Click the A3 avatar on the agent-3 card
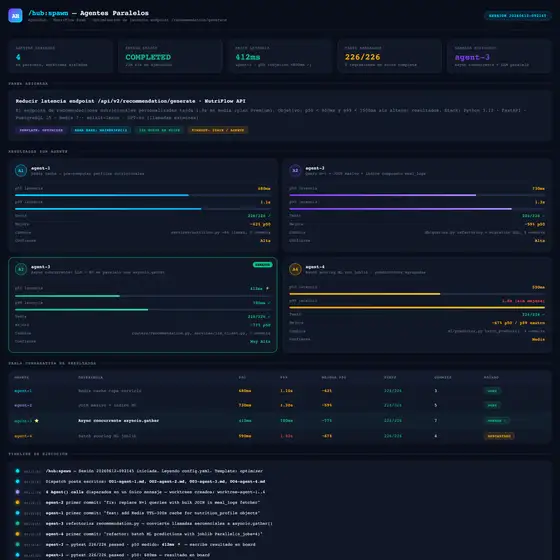Viewport: 560px width, 560px height. tap(21, 269)
